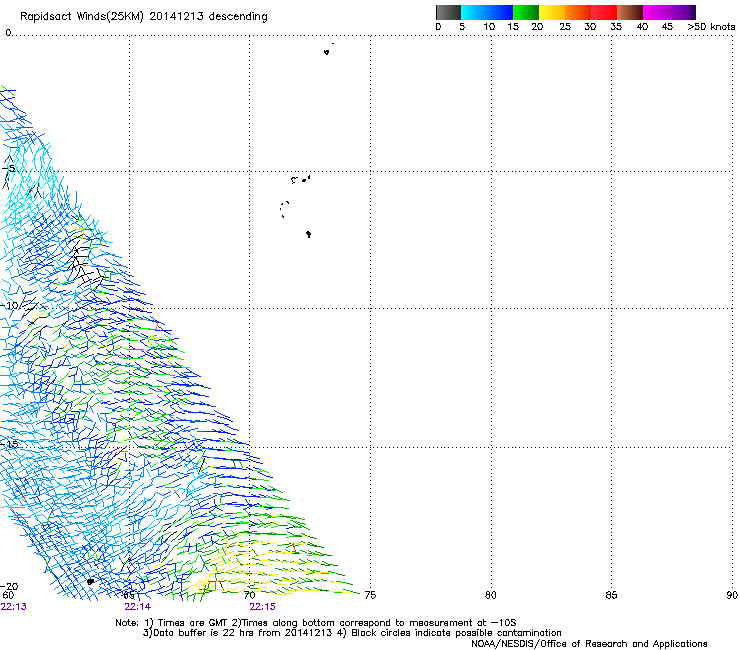The height and width of the screenshot is (650, 740).
Task: Click latitude label '-20' on left axis
Action: point(9,587)
